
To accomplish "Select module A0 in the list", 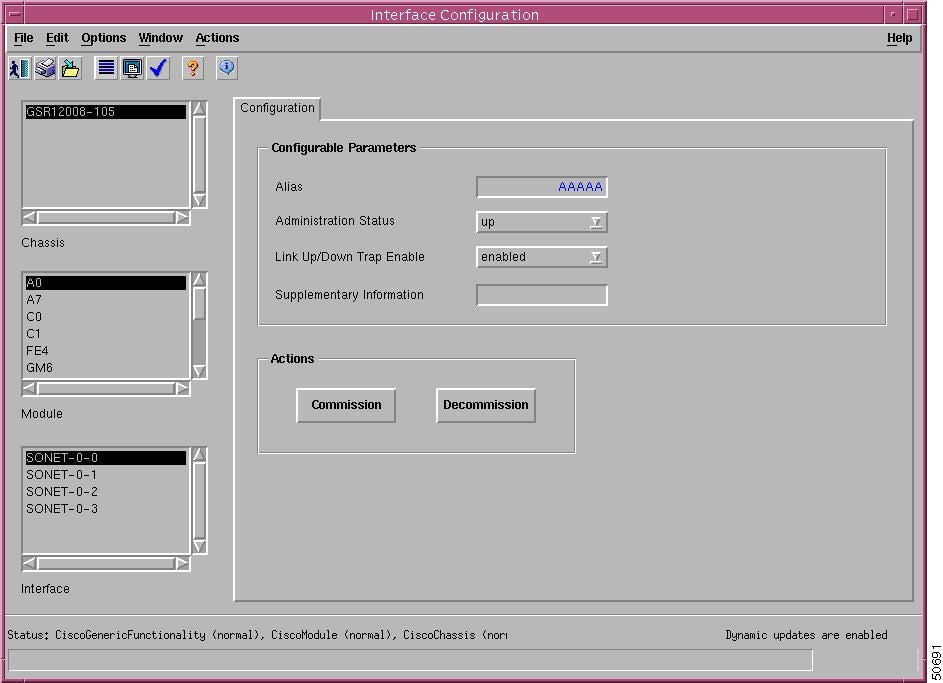I will click(x=106, y=283).
